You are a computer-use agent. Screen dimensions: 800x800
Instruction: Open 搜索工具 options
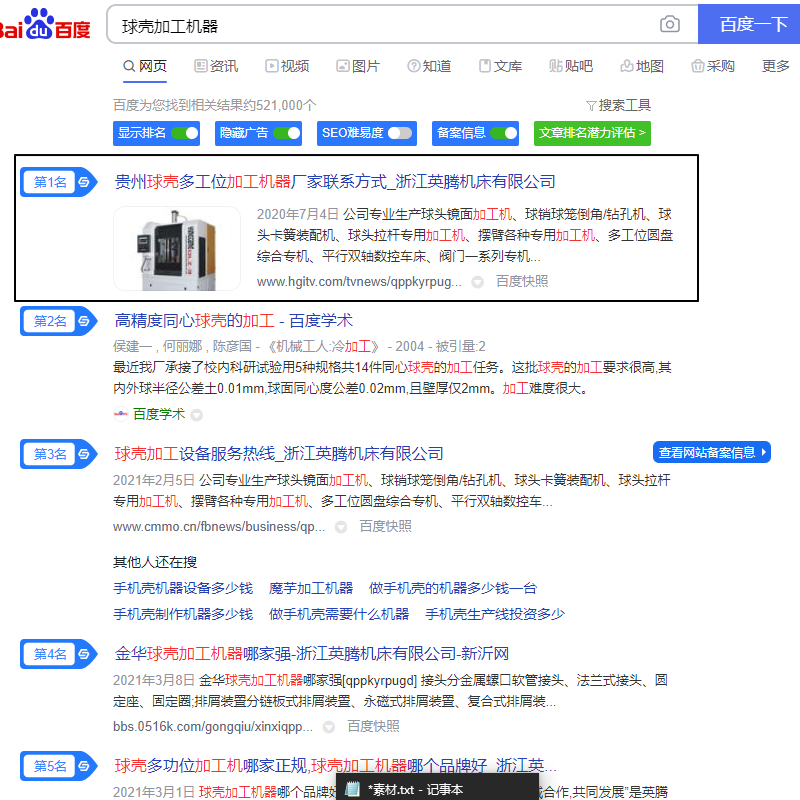(x=618, y=106)
